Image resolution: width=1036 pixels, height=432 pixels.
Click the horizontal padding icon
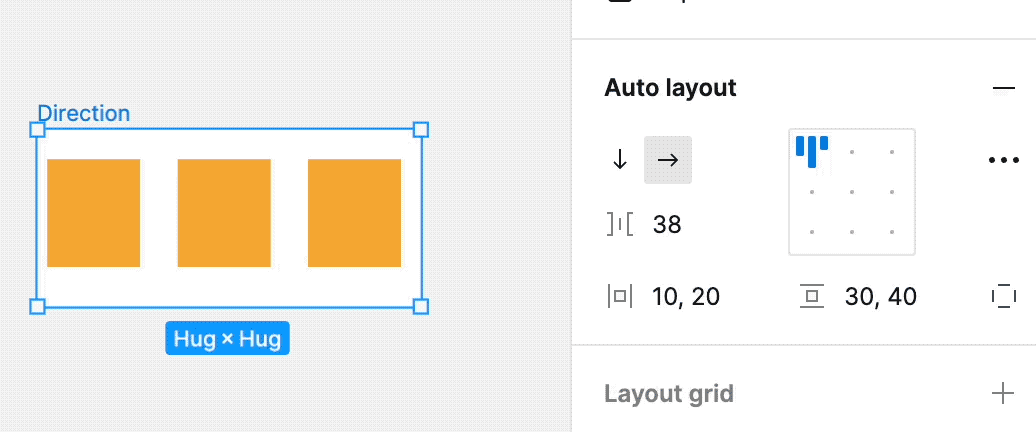pos(620,296)
